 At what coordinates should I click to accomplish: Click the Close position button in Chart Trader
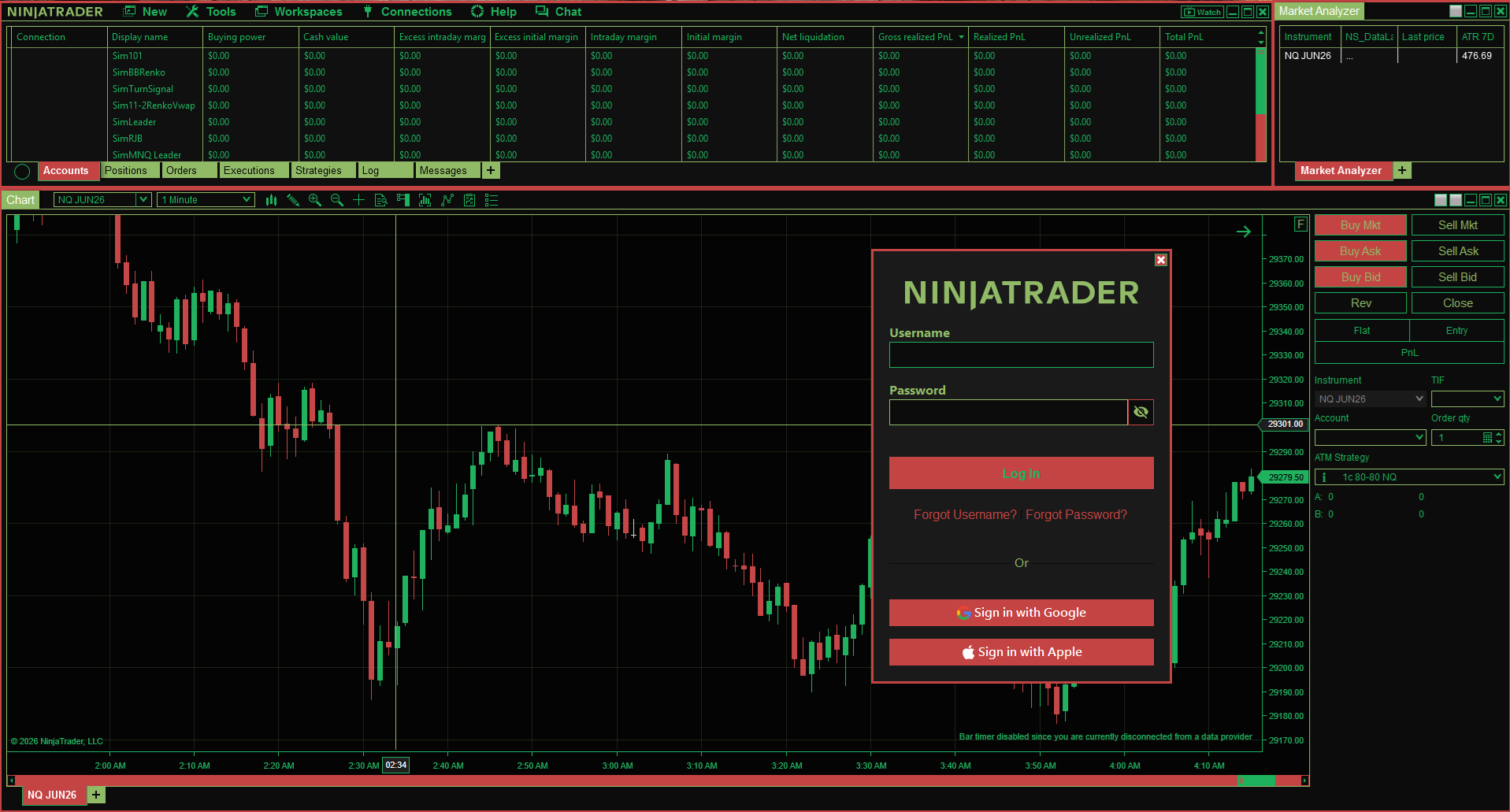click(1457, 303)
